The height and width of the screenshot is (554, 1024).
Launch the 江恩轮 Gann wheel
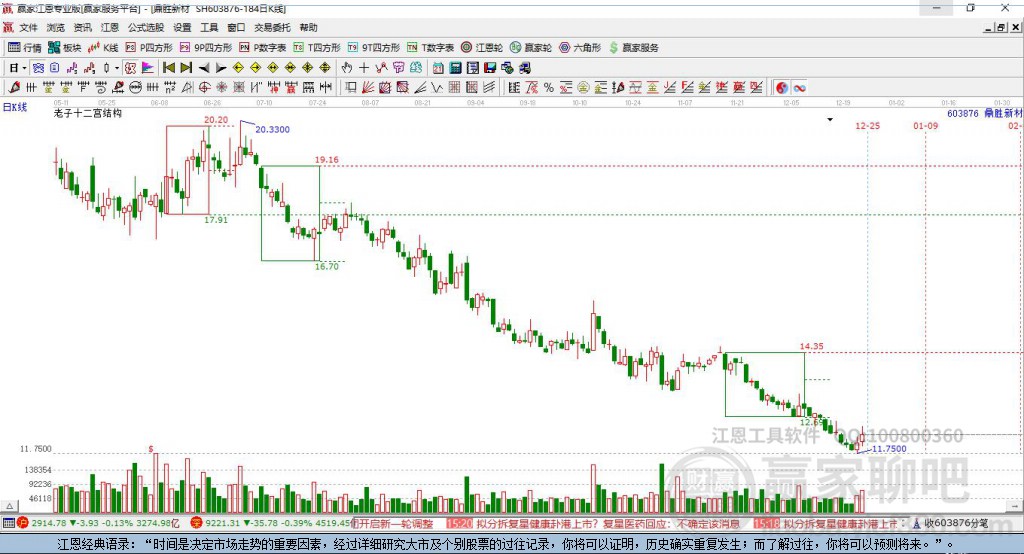[482, 48]
